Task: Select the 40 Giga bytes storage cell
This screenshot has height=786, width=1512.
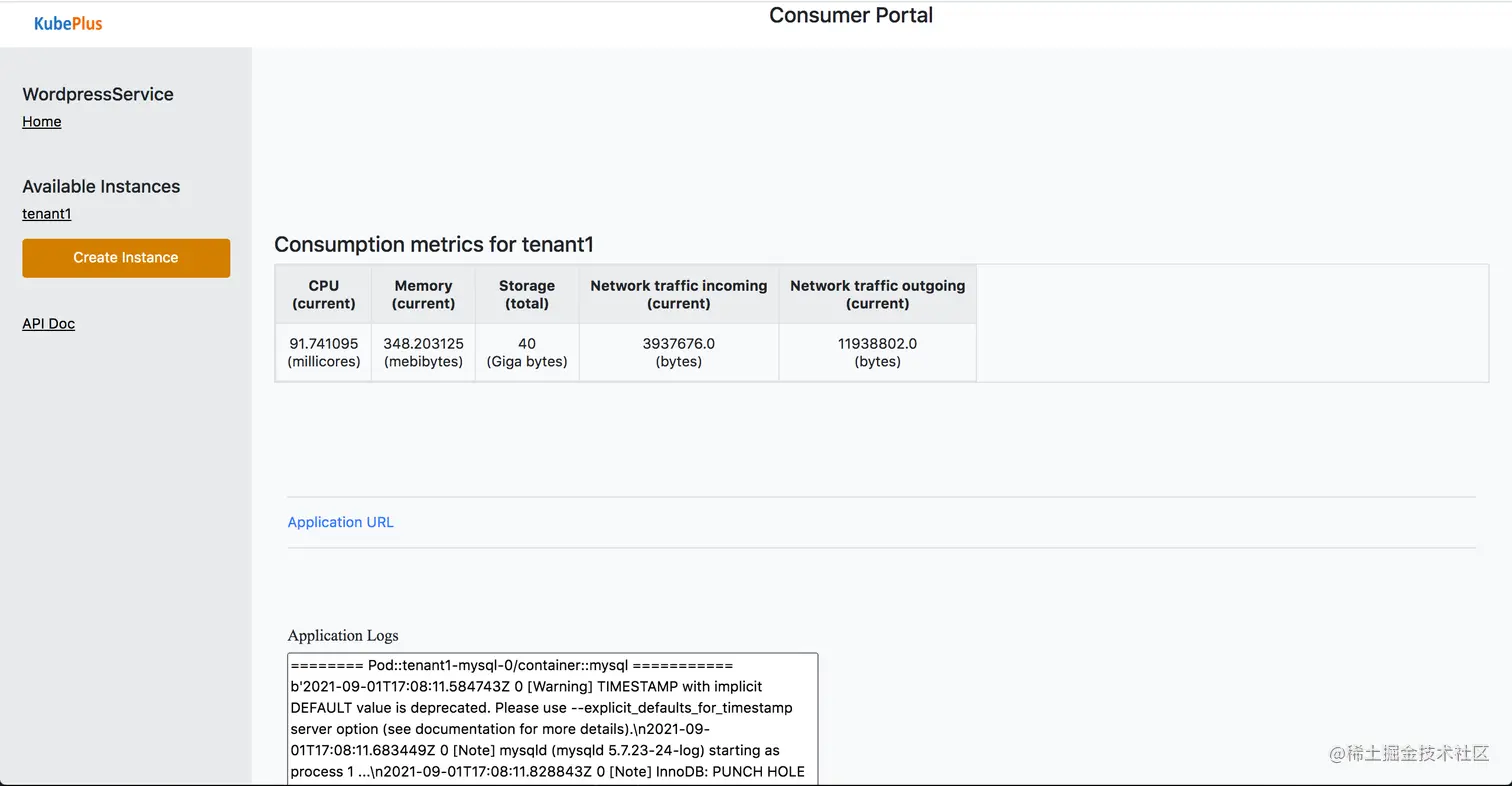Action: 527,352
